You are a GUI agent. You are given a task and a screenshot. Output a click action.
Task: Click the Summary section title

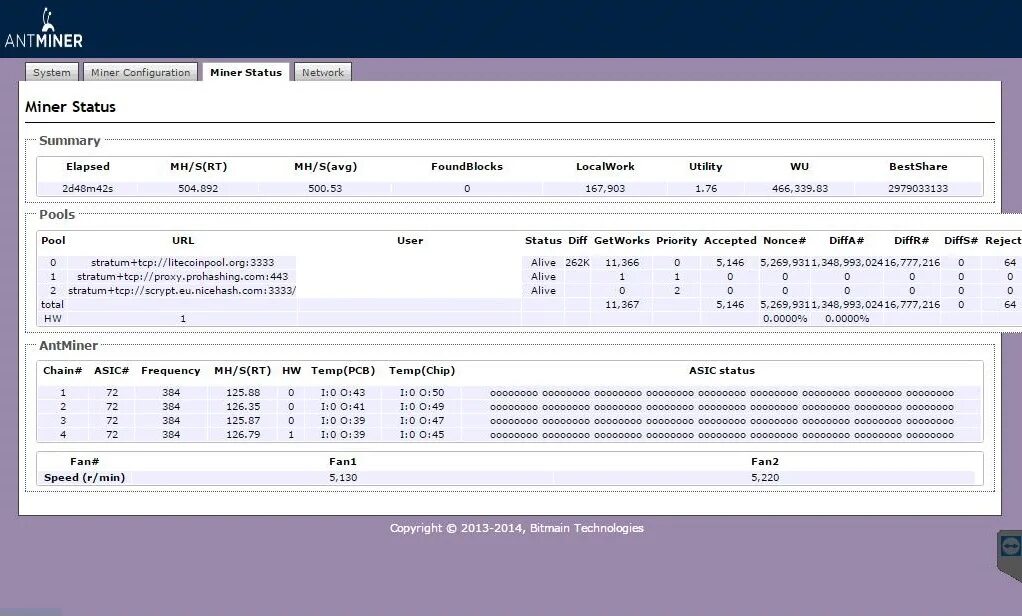pos(70,141)
